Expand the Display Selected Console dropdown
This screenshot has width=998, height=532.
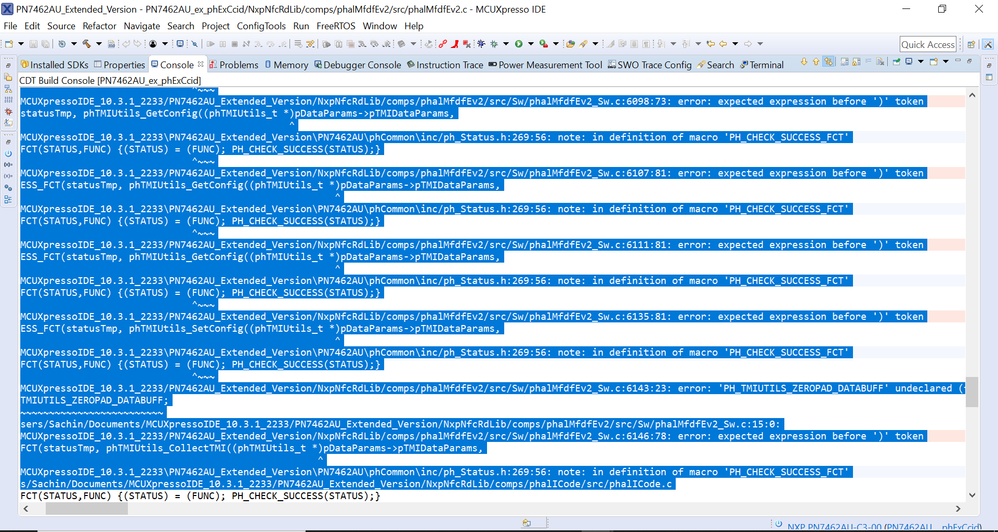920,62
